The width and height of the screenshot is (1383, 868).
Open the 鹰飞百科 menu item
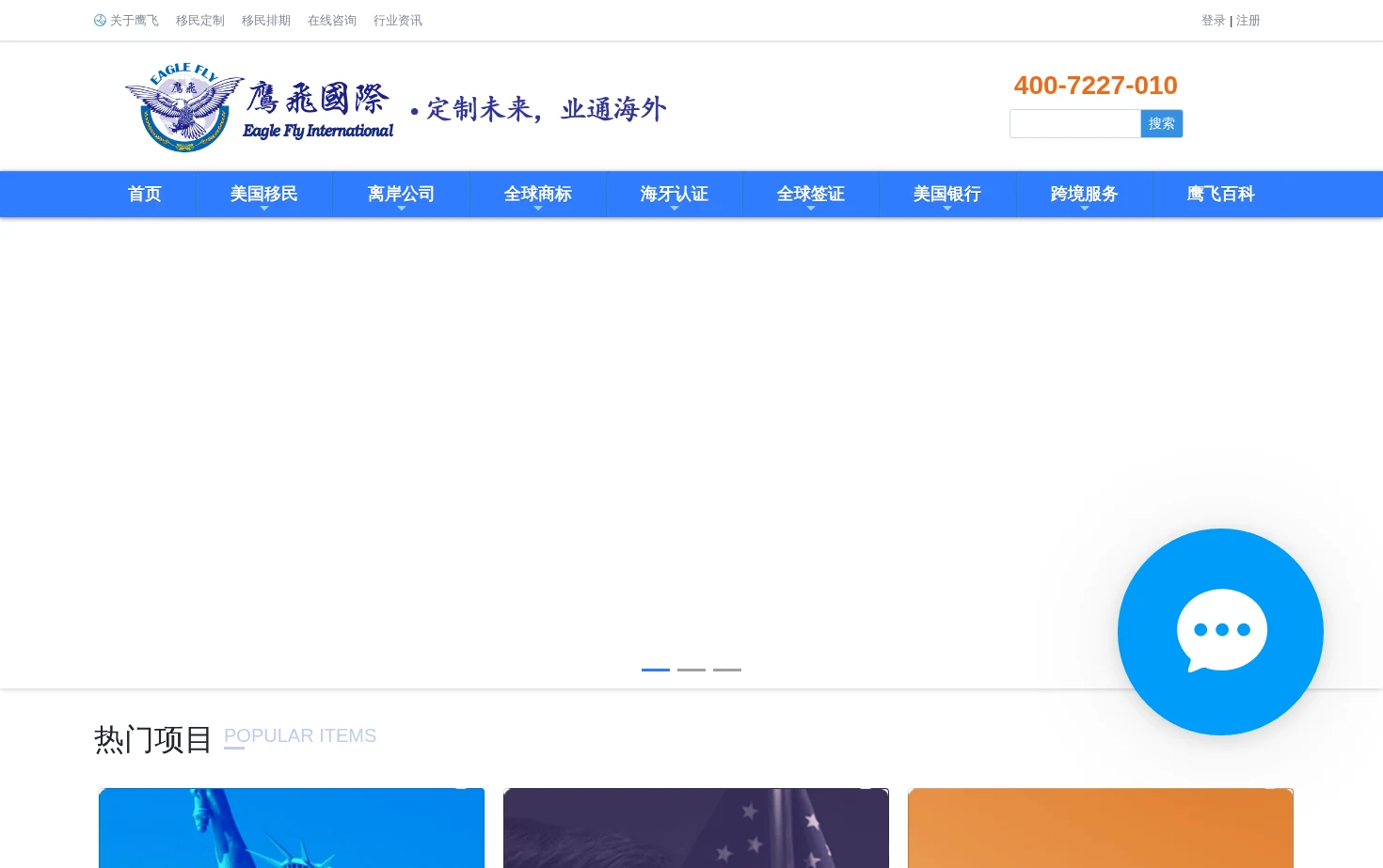pos(1221,195)
